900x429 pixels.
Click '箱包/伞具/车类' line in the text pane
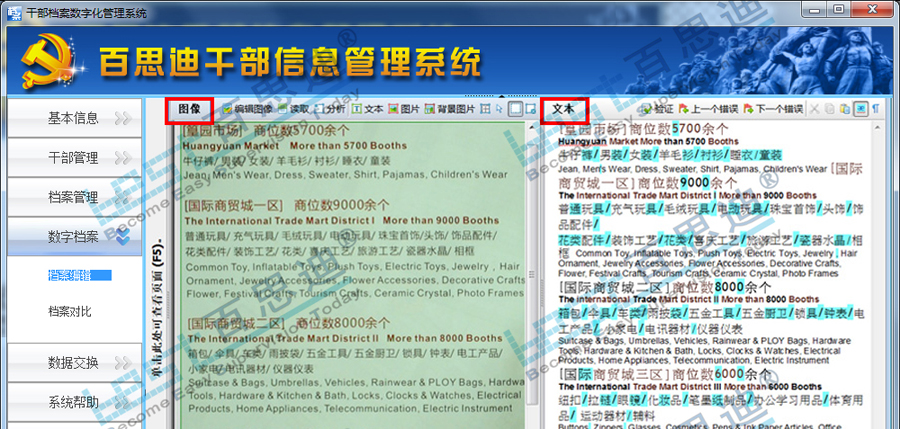[711, 314]
